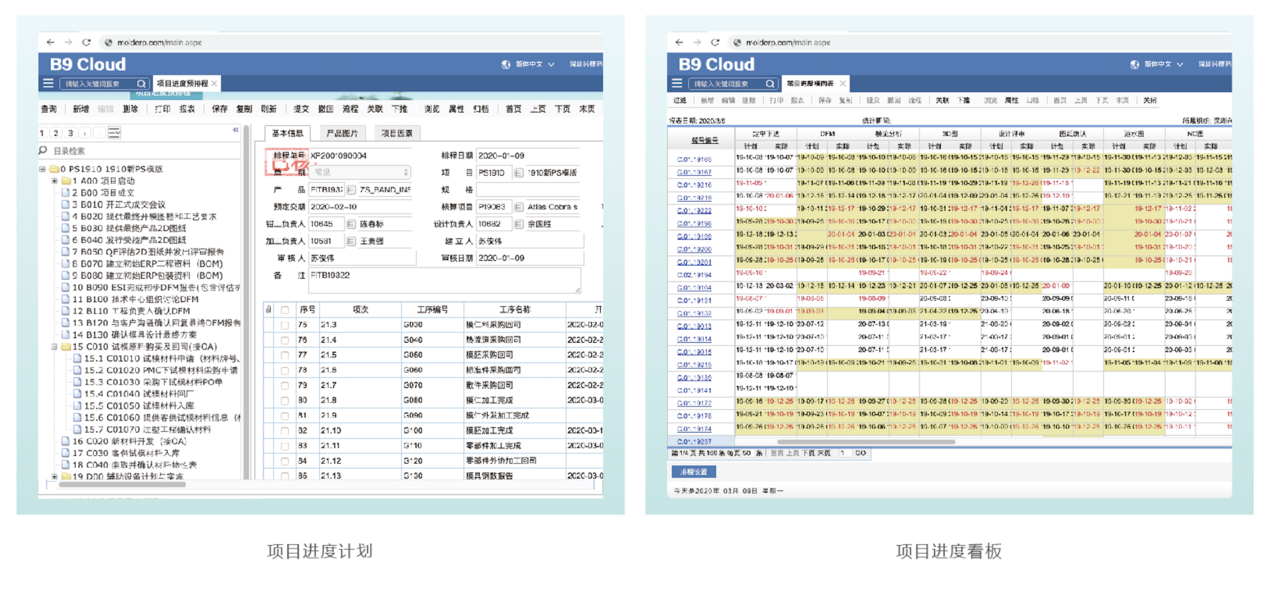The image size is (1280, 591).
Task: Expand the 1 A00 项目启动 tree node
Action: (x=55, y=181)
